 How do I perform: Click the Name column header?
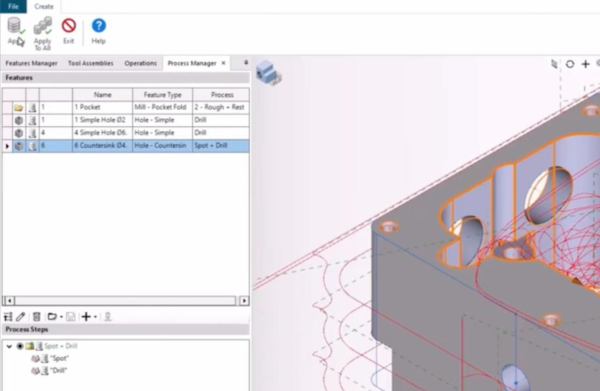coord(103,94)
